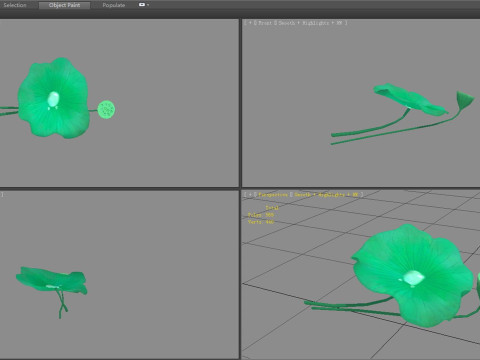This screenshot has width=480, height=360.
Task: Click the ribbon minimize toggle icon
Action: 142,5
